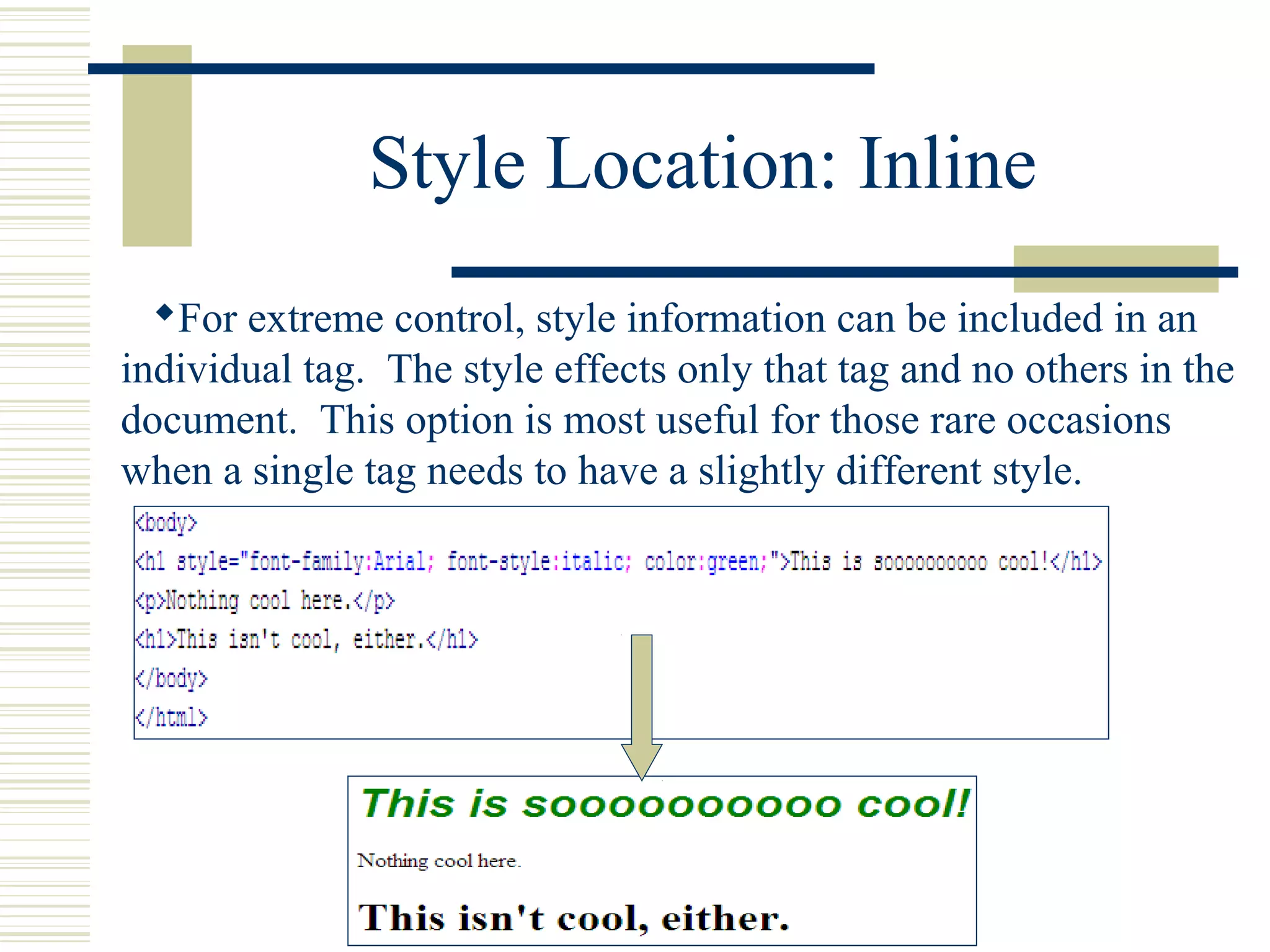The image size is (1270, 952).
Task: Click the </html> closing tag
Action: tap(172, 718)
